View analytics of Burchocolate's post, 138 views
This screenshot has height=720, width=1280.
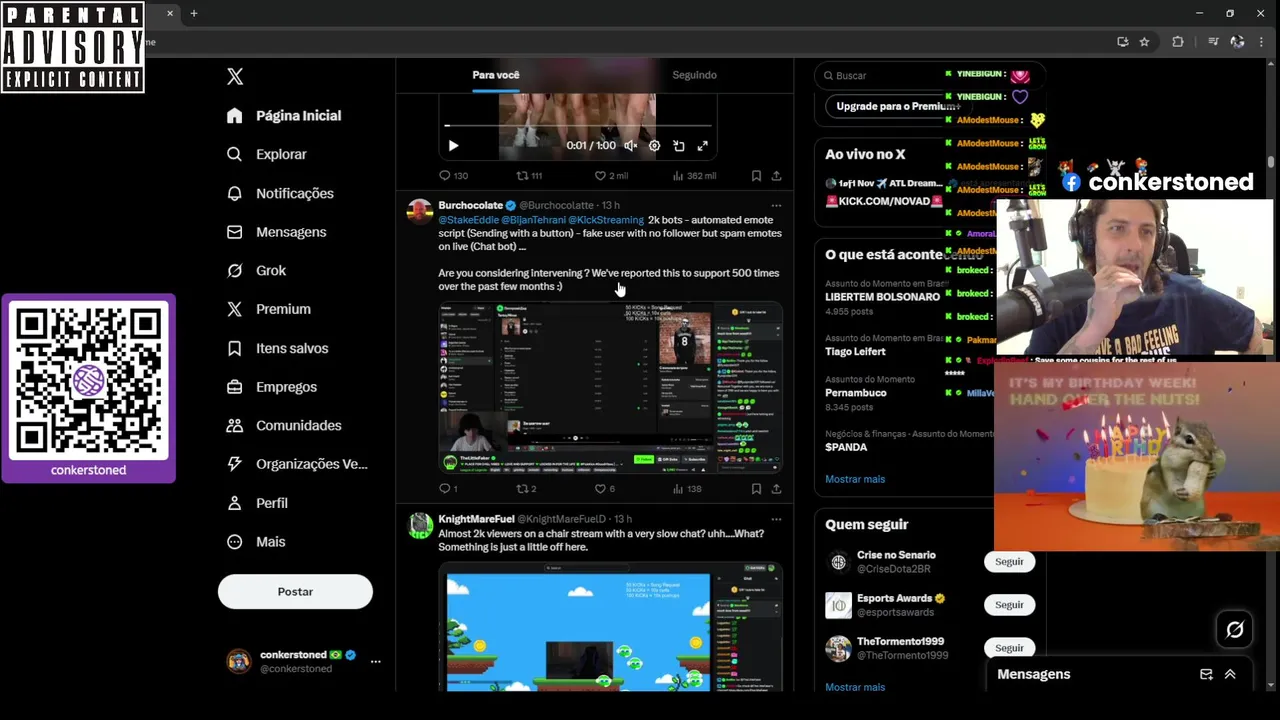point(687,489)
